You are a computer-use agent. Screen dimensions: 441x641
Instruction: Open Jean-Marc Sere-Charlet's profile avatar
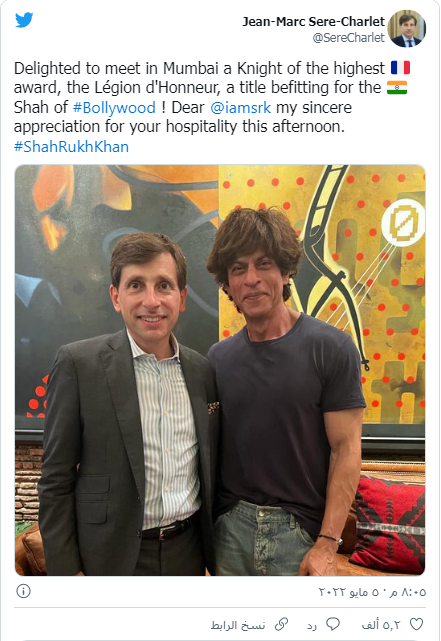407,29
